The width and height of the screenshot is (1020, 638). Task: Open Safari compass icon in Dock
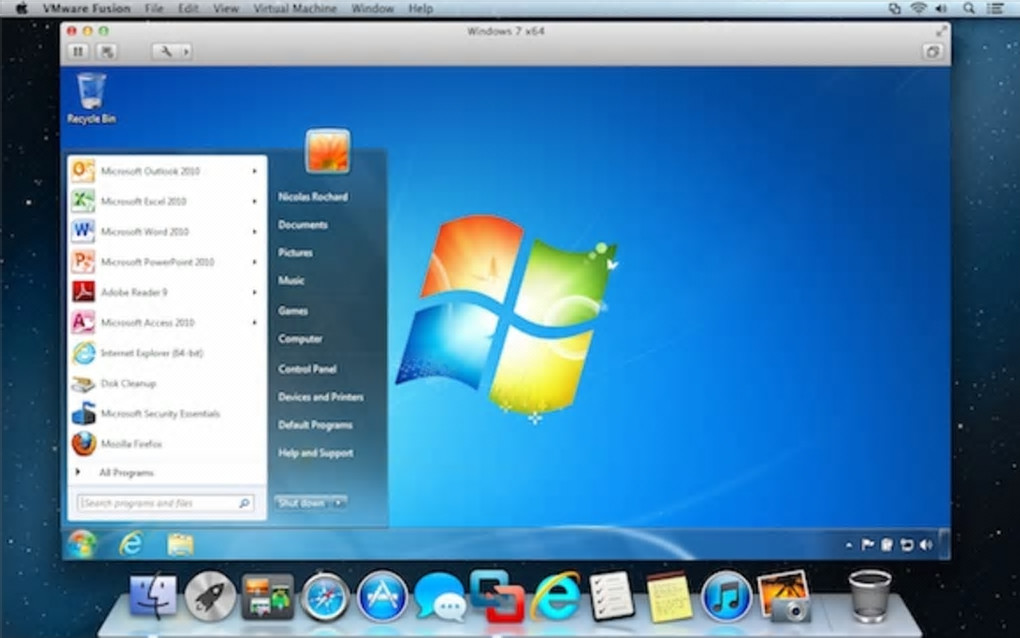point(325,596)
